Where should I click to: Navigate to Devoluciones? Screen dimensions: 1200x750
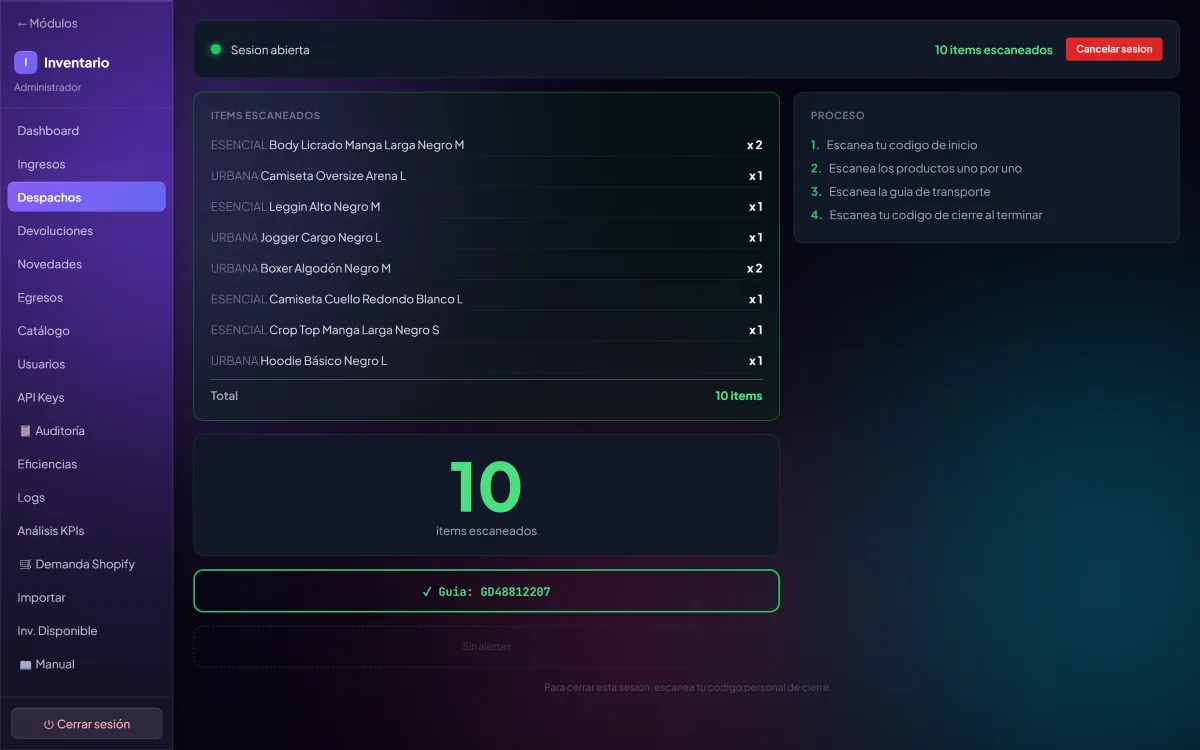[x=86, y=231]
